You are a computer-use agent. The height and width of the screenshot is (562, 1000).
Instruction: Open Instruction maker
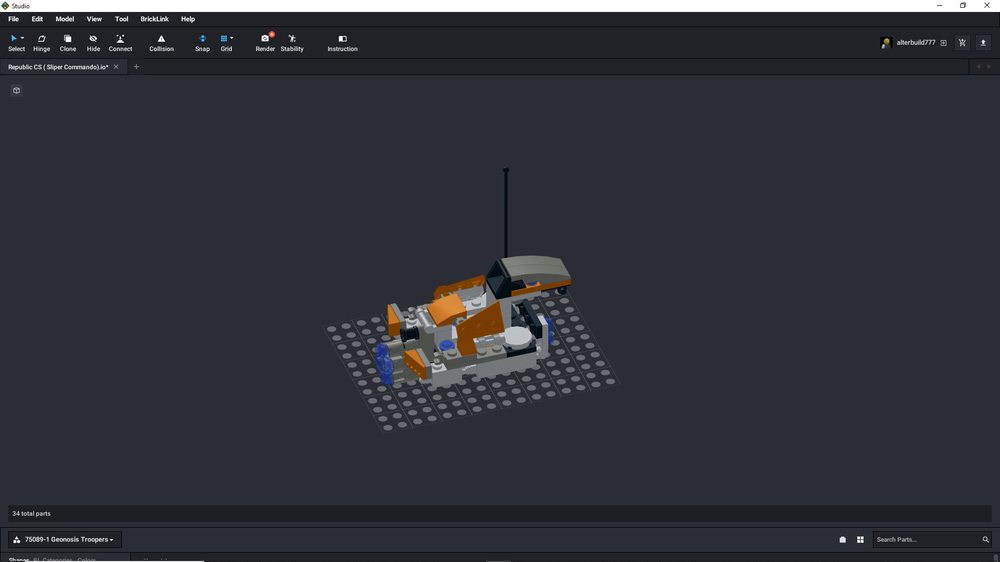click(342, 43)
